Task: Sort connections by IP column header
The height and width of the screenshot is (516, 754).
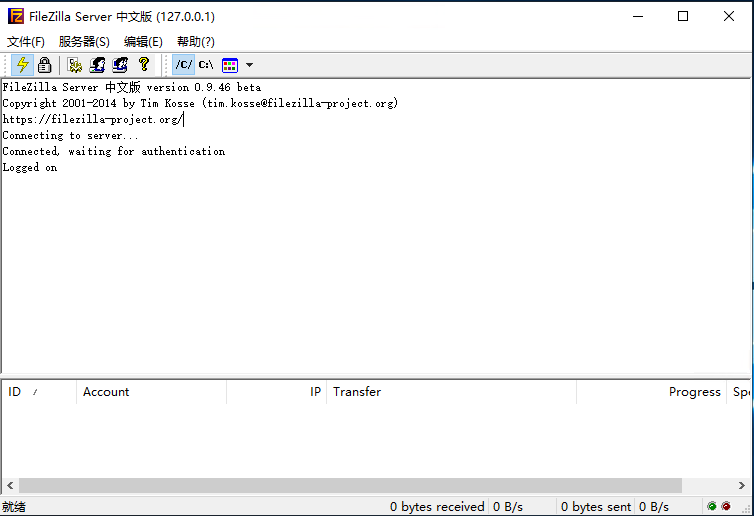Action: click(x=276, y=392)
